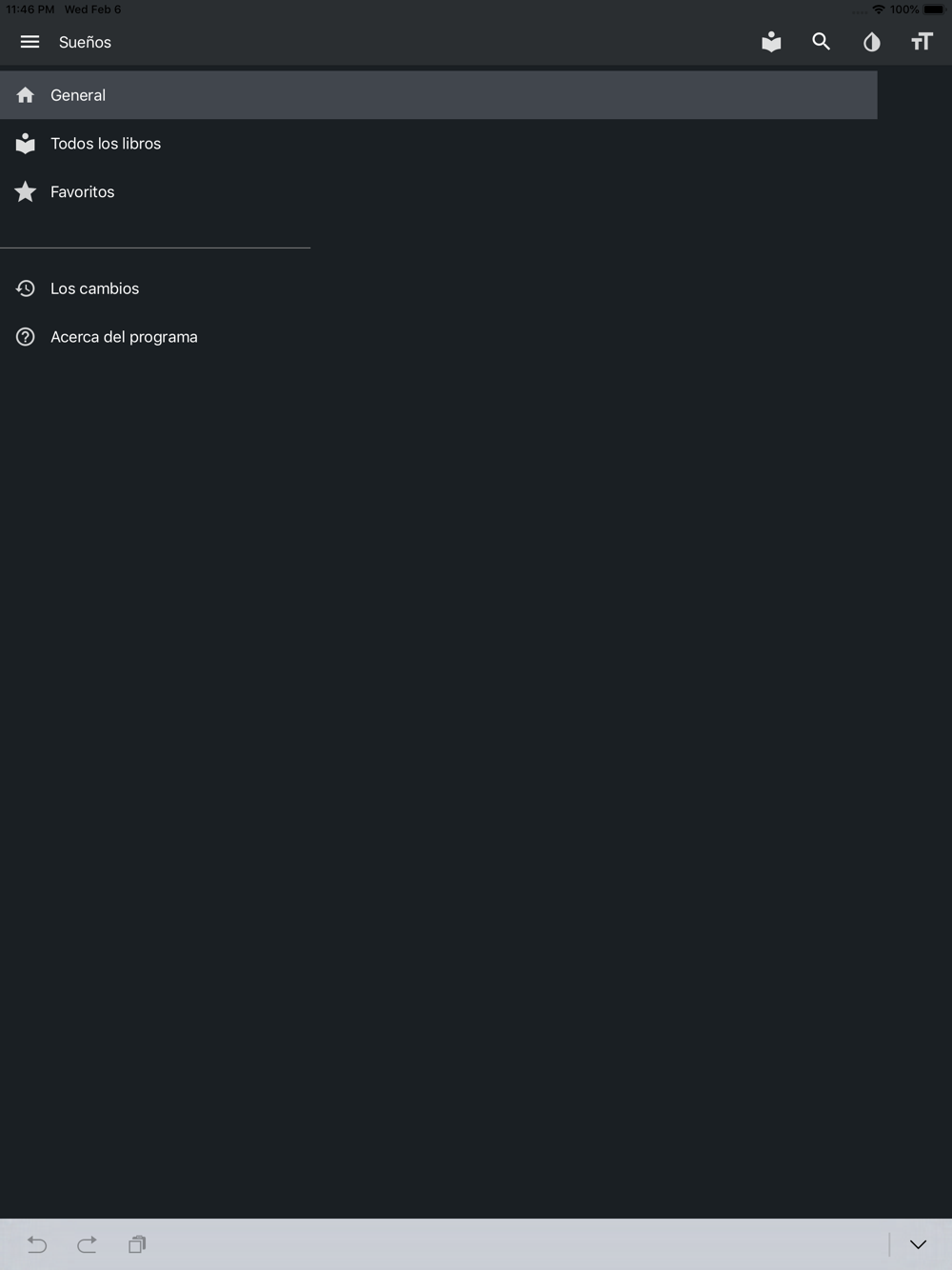
Task: Tap the redo arrow in bottom bar
Action: coord(87,1244)
